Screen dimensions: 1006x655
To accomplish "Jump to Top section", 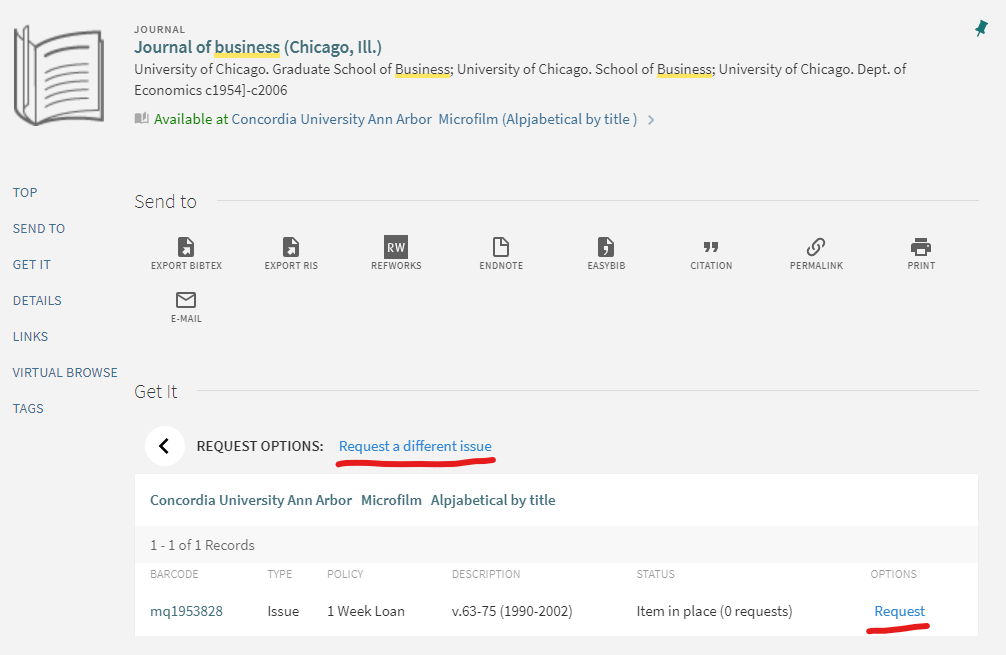I will (x=25, y=192).
